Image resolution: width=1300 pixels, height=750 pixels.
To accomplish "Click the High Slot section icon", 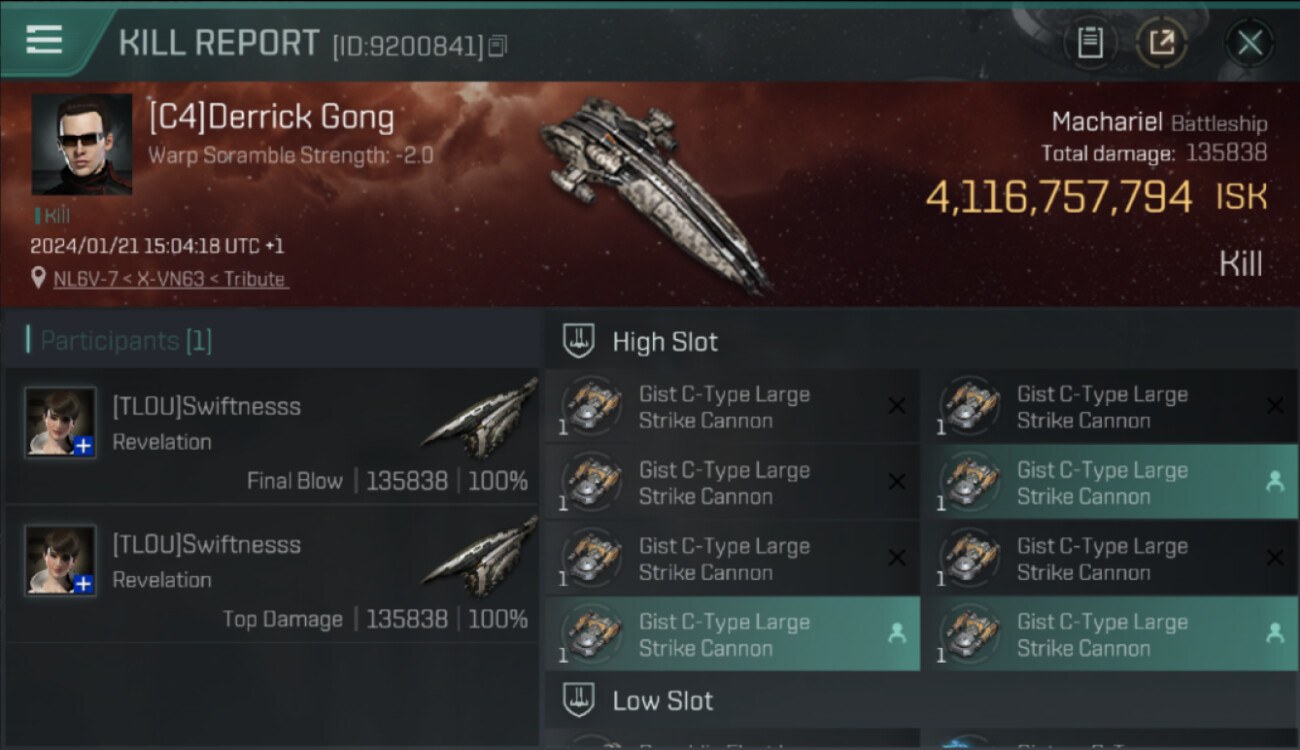I will [579, 341].
